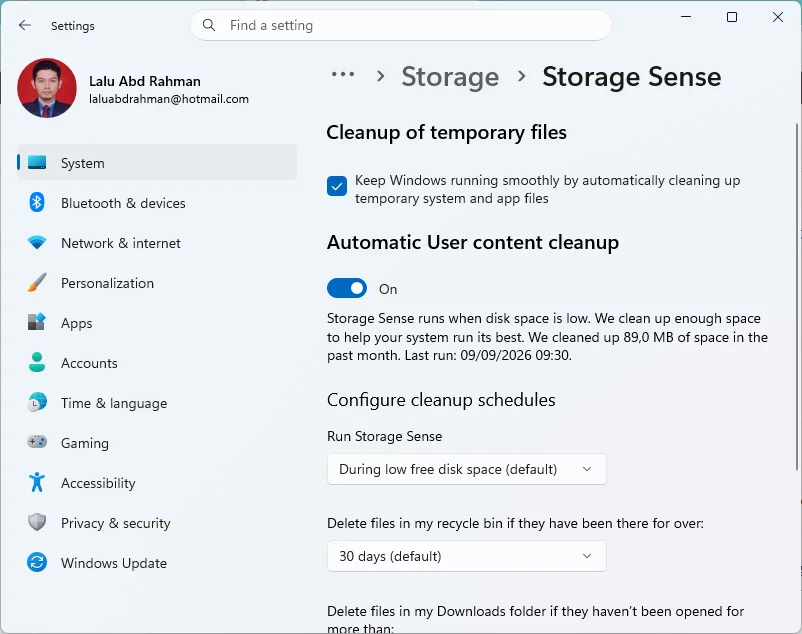The height and width of the screenshot is (634, 802).
Task: Open Windows Update settings
Action: point(157,563)
